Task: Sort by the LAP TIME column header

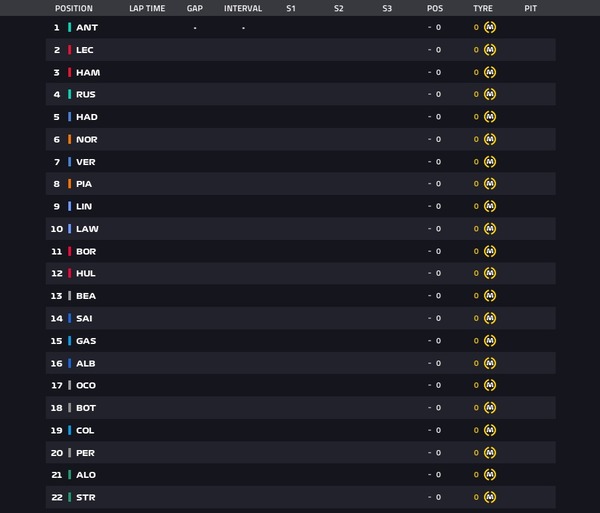Action: point(147,8)
